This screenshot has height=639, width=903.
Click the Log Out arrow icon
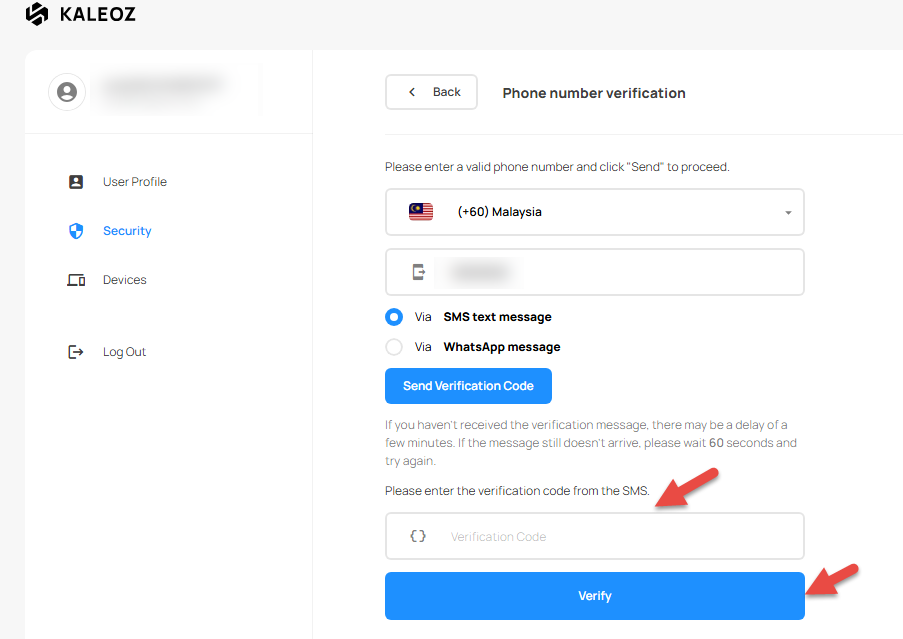pos(76,352)
